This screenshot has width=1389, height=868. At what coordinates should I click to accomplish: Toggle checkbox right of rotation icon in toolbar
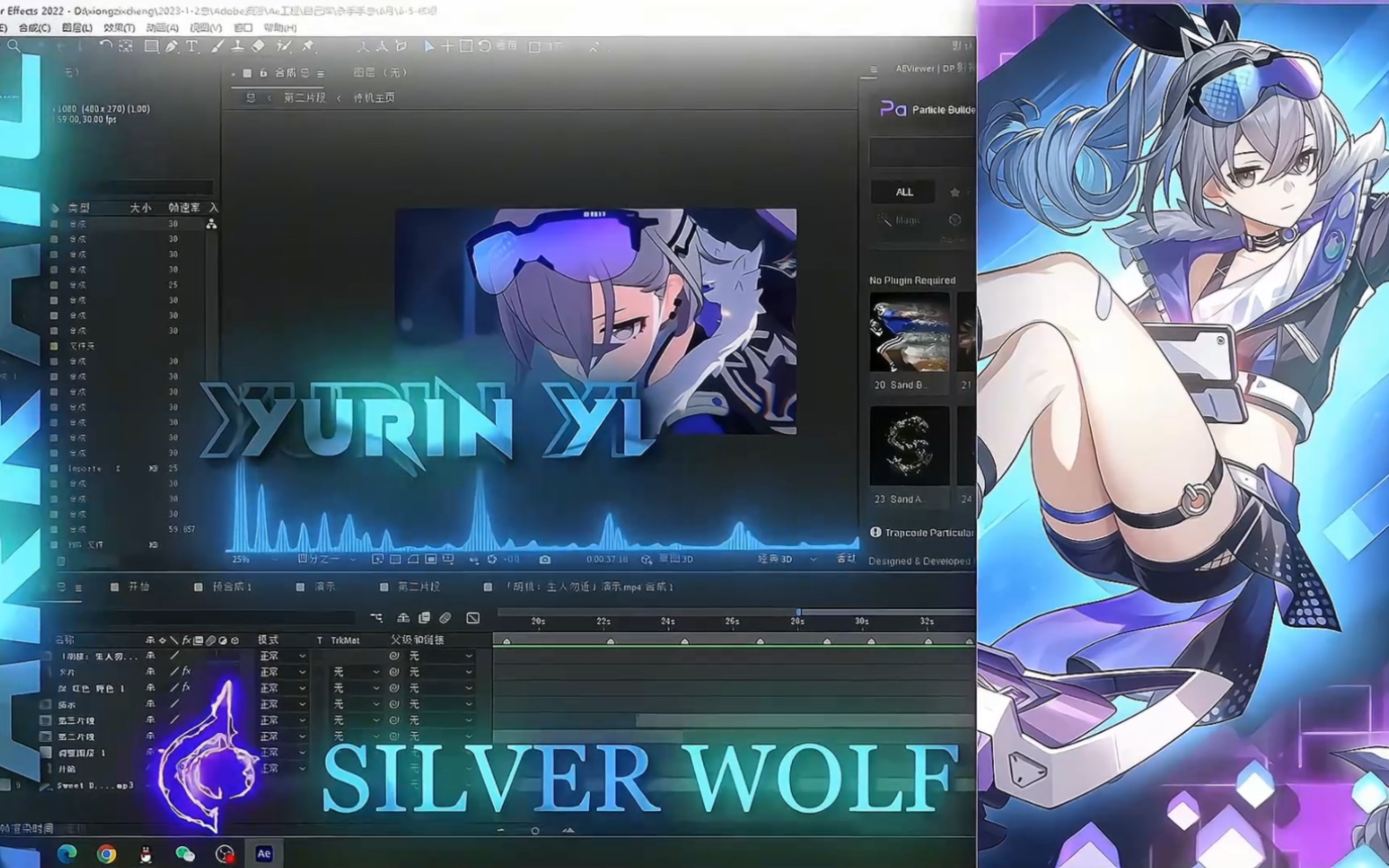point(534,47)
